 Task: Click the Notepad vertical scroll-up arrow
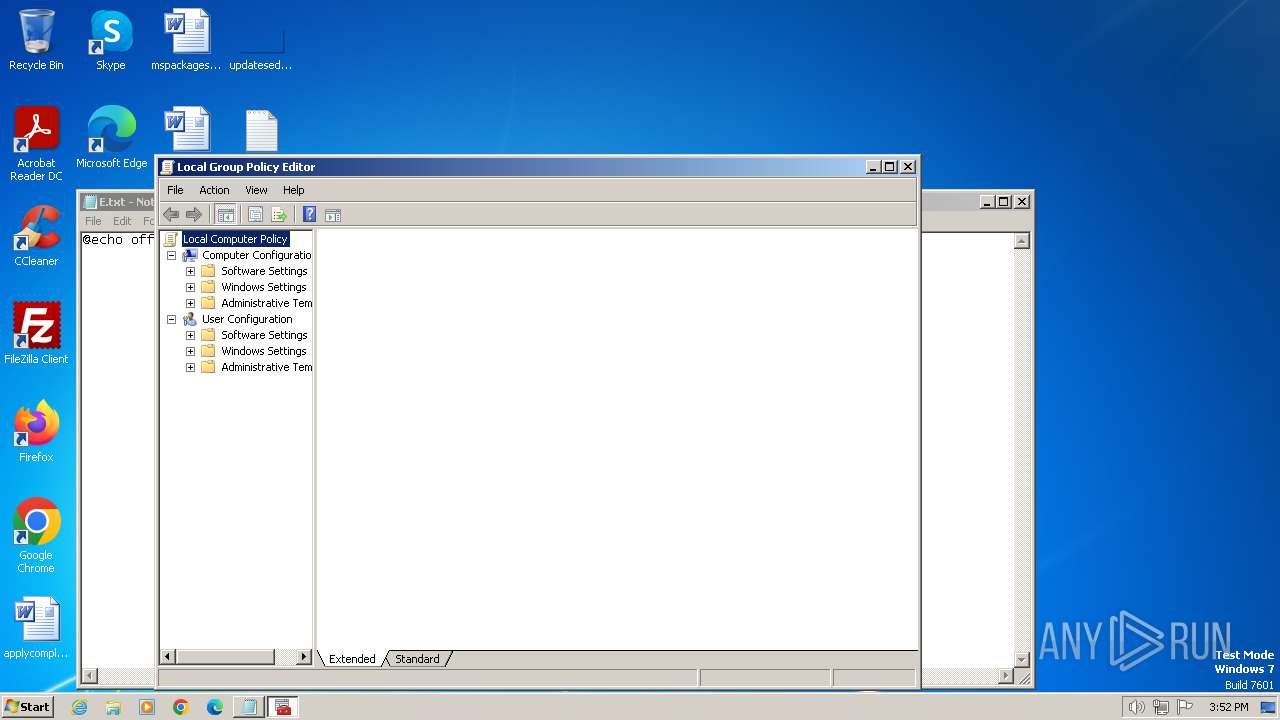1021,241
